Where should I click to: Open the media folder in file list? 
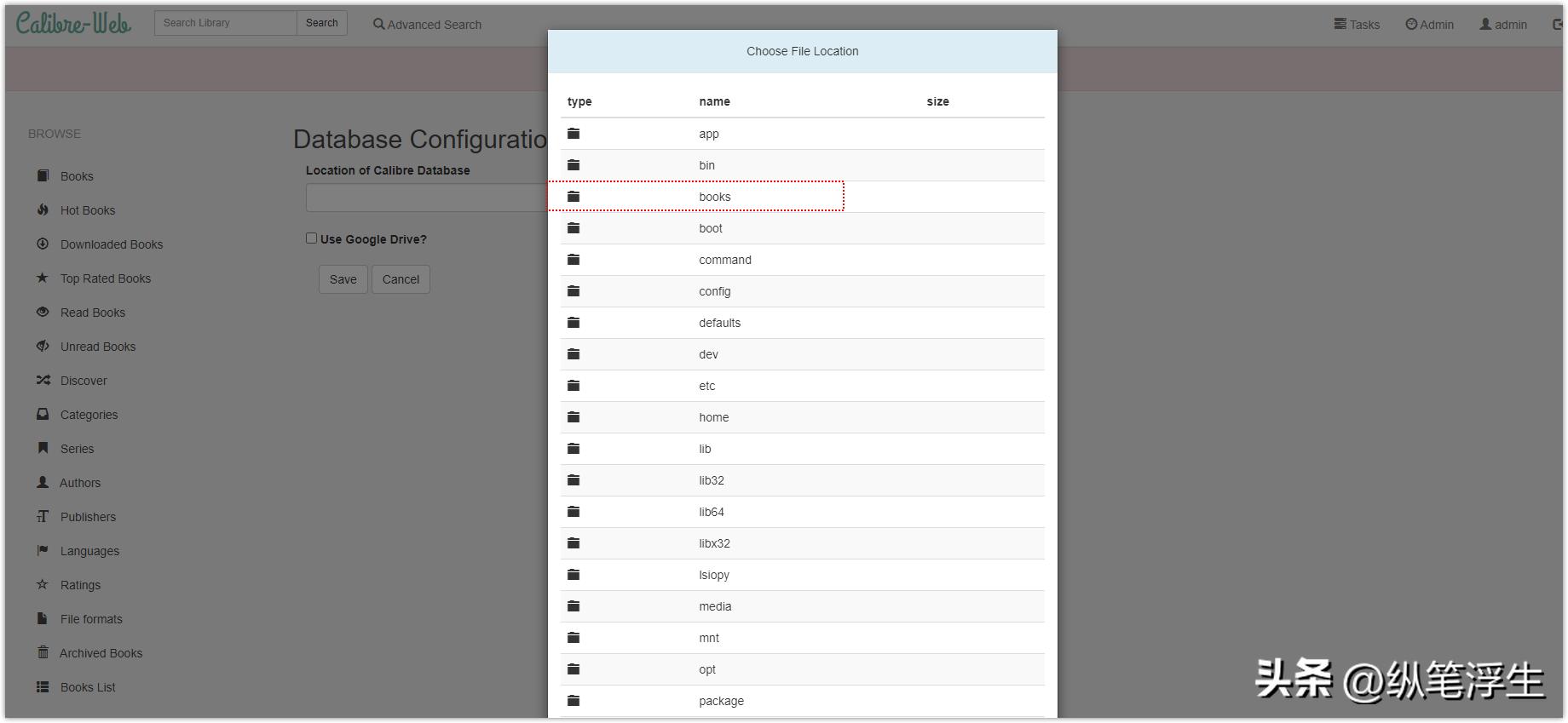click(x=715, y=606)
